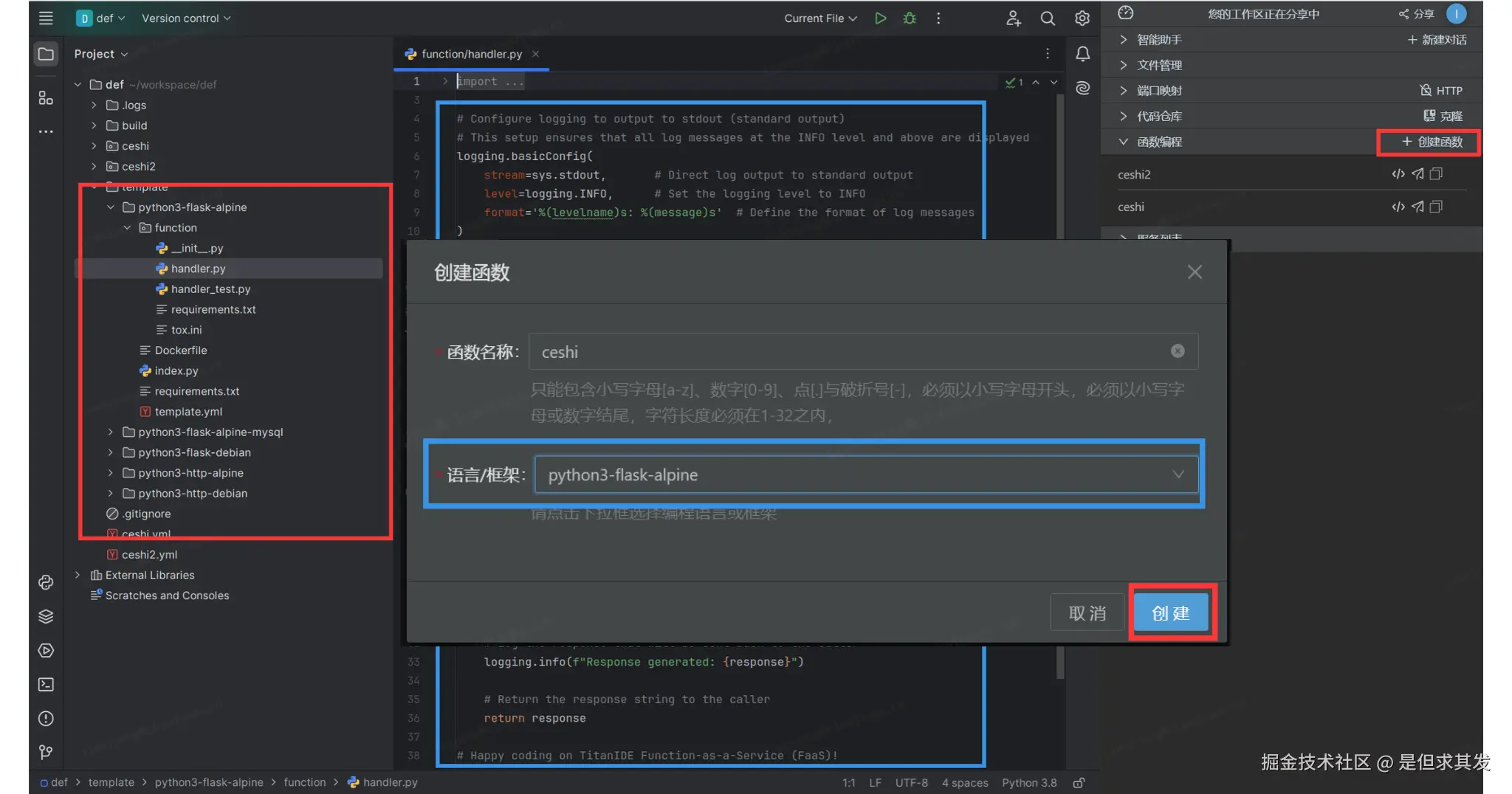
Task: Open the Terminal tool window
Action: click(46, 684)
